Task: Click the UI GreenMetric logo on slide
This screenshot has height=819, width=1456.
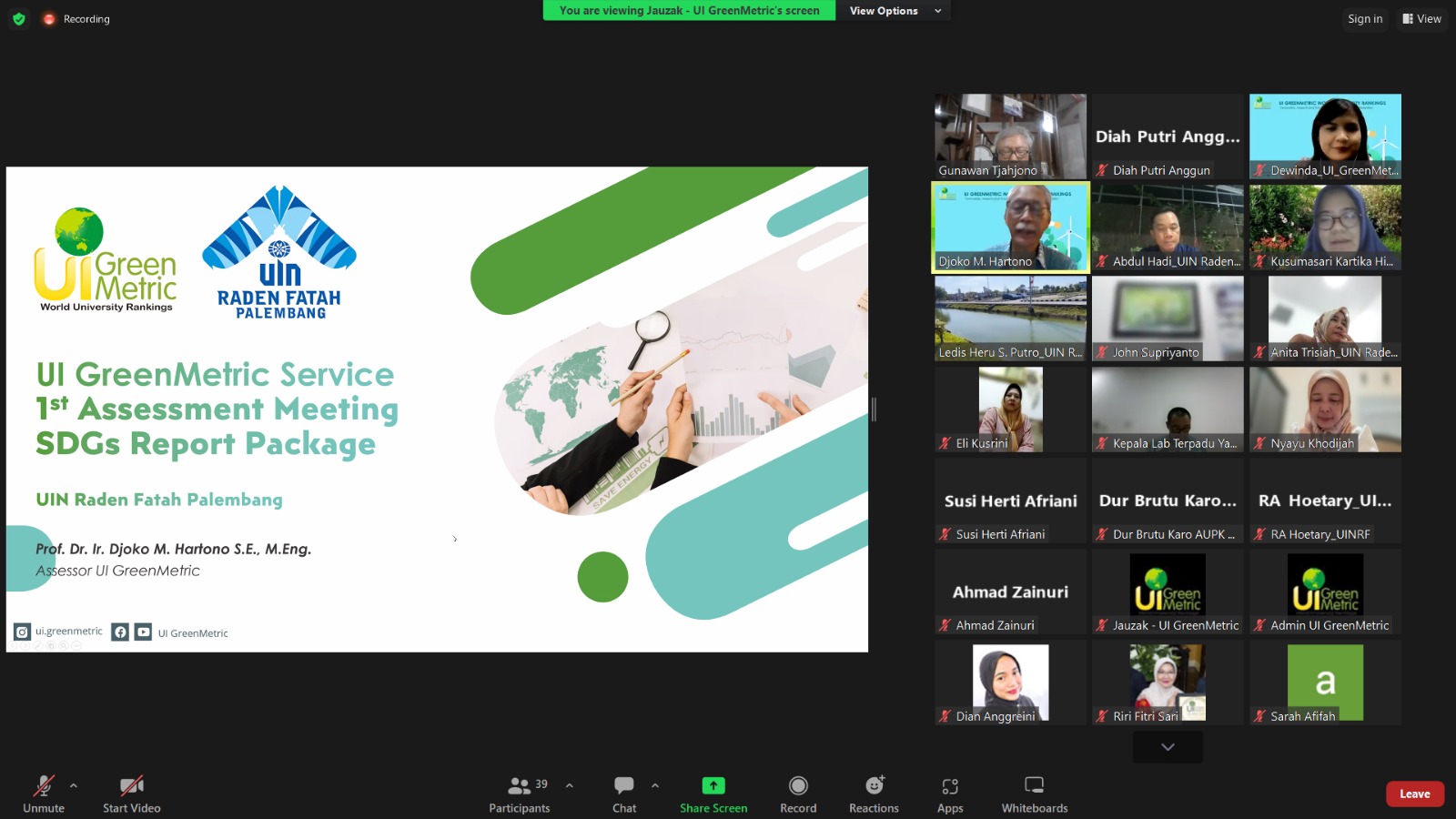Action: pyautogui.click(x=106, y=259)
